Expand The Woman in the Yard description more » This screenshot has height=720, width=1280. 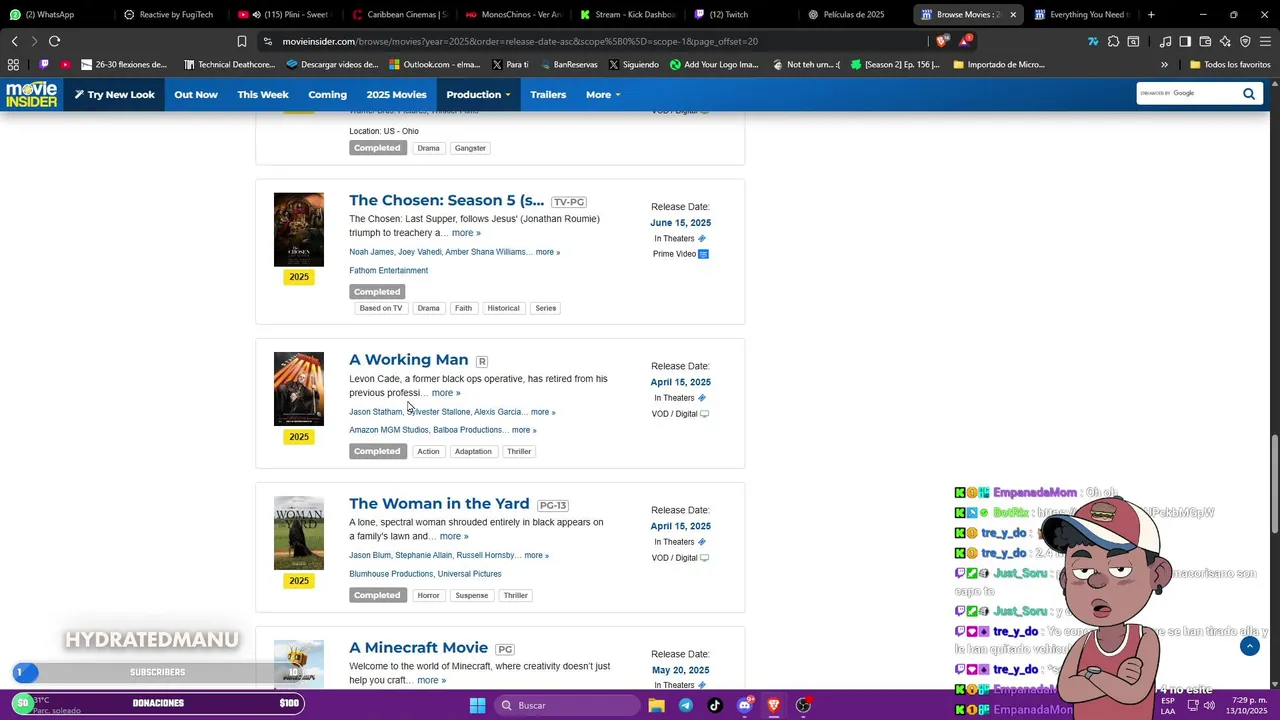[454, 536]
